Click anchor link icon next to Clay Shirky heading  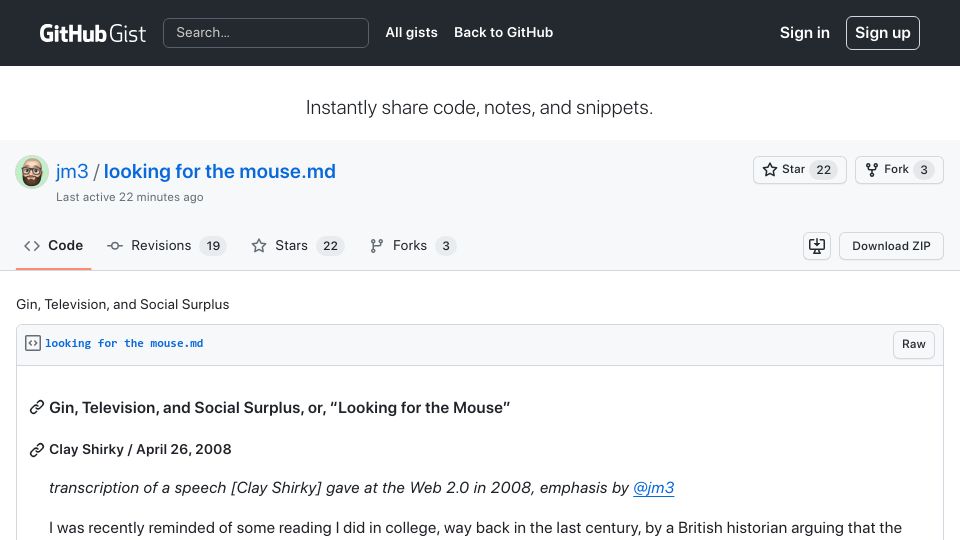(37, 450)
